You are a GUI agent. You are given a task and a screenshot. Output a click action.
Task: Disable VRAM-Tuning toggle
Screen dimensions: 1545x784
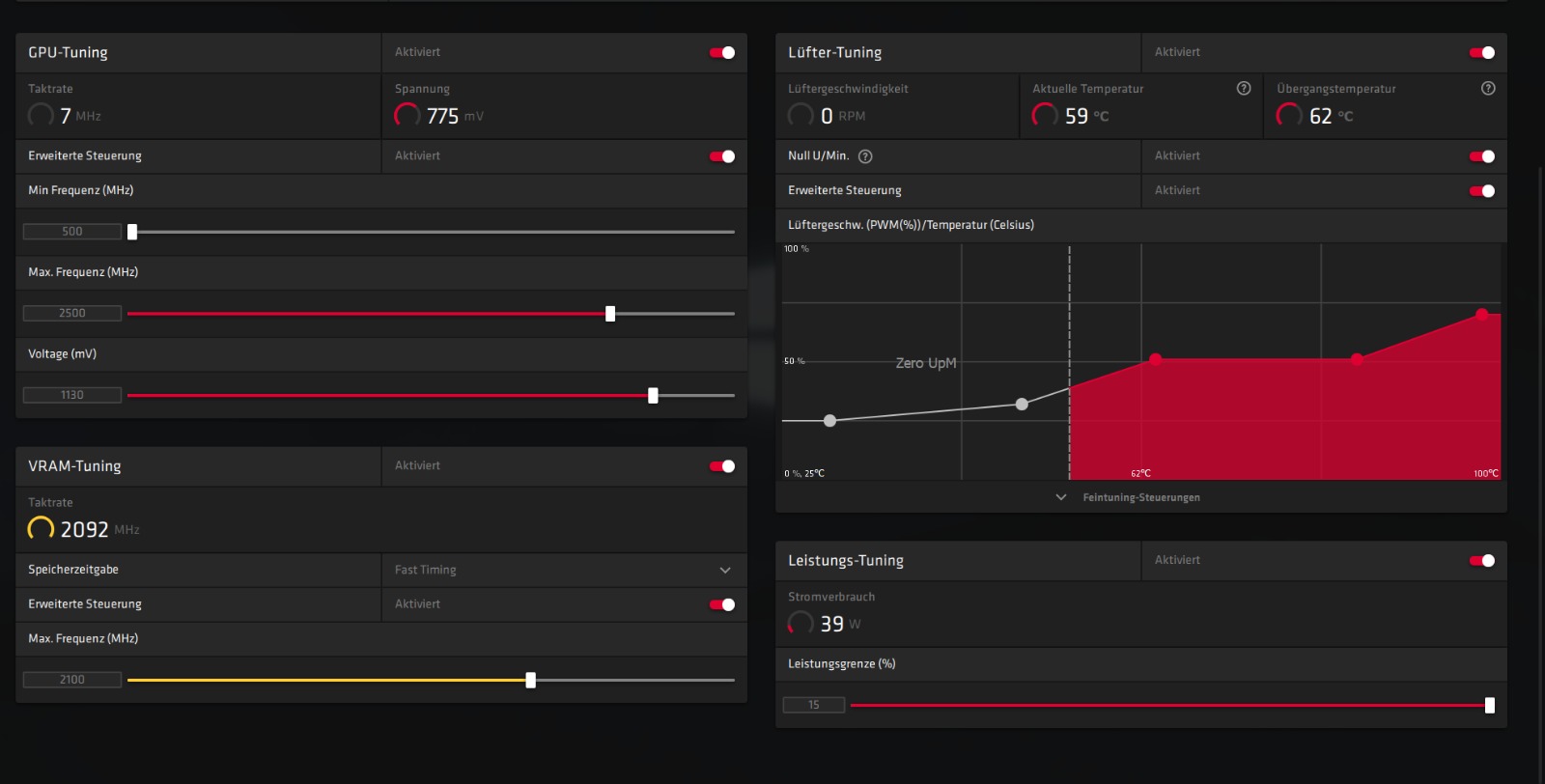pos(722,466)
